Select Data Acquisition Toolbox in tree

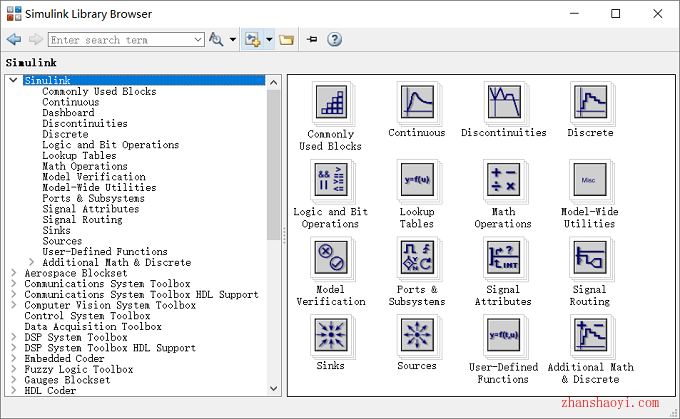point(93,326)
